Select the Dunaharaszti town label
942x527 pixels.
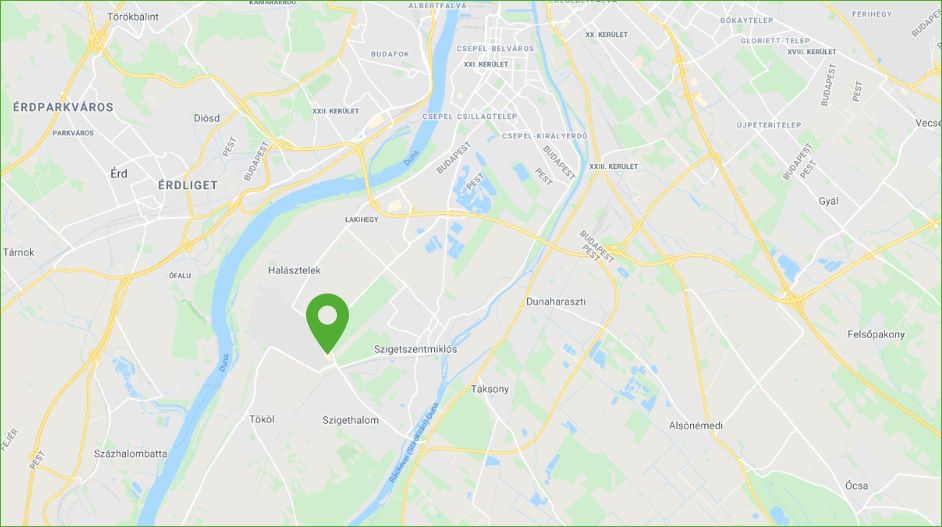(556, 302)
